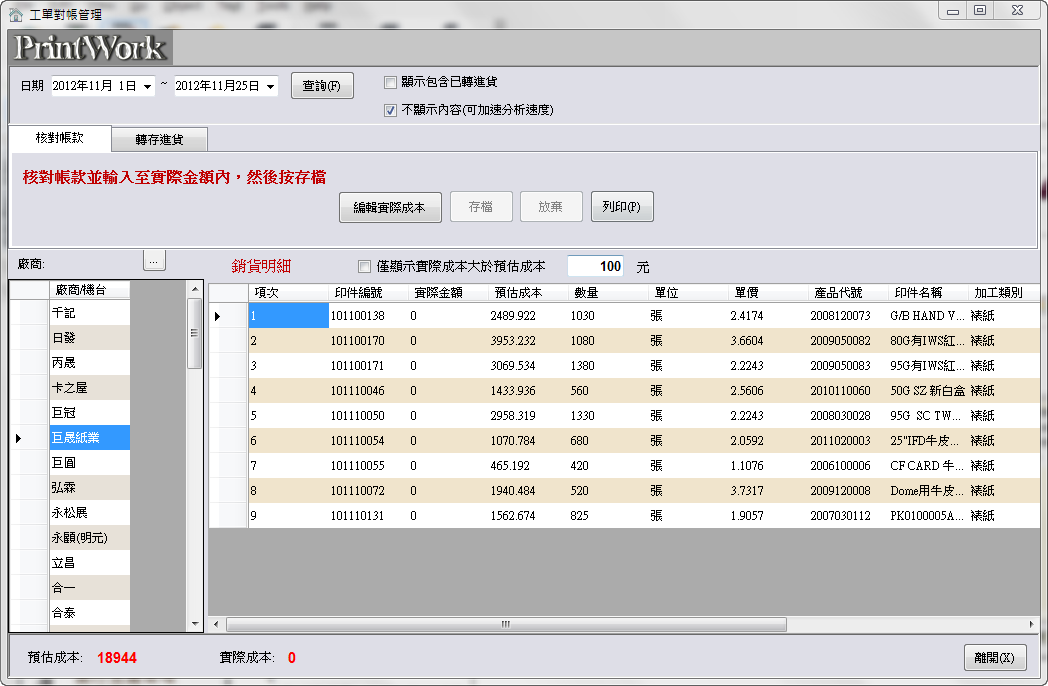Select row 1 indicator arrow in grid
Viewport: 1048px width, 686px height.
(229, 316)
